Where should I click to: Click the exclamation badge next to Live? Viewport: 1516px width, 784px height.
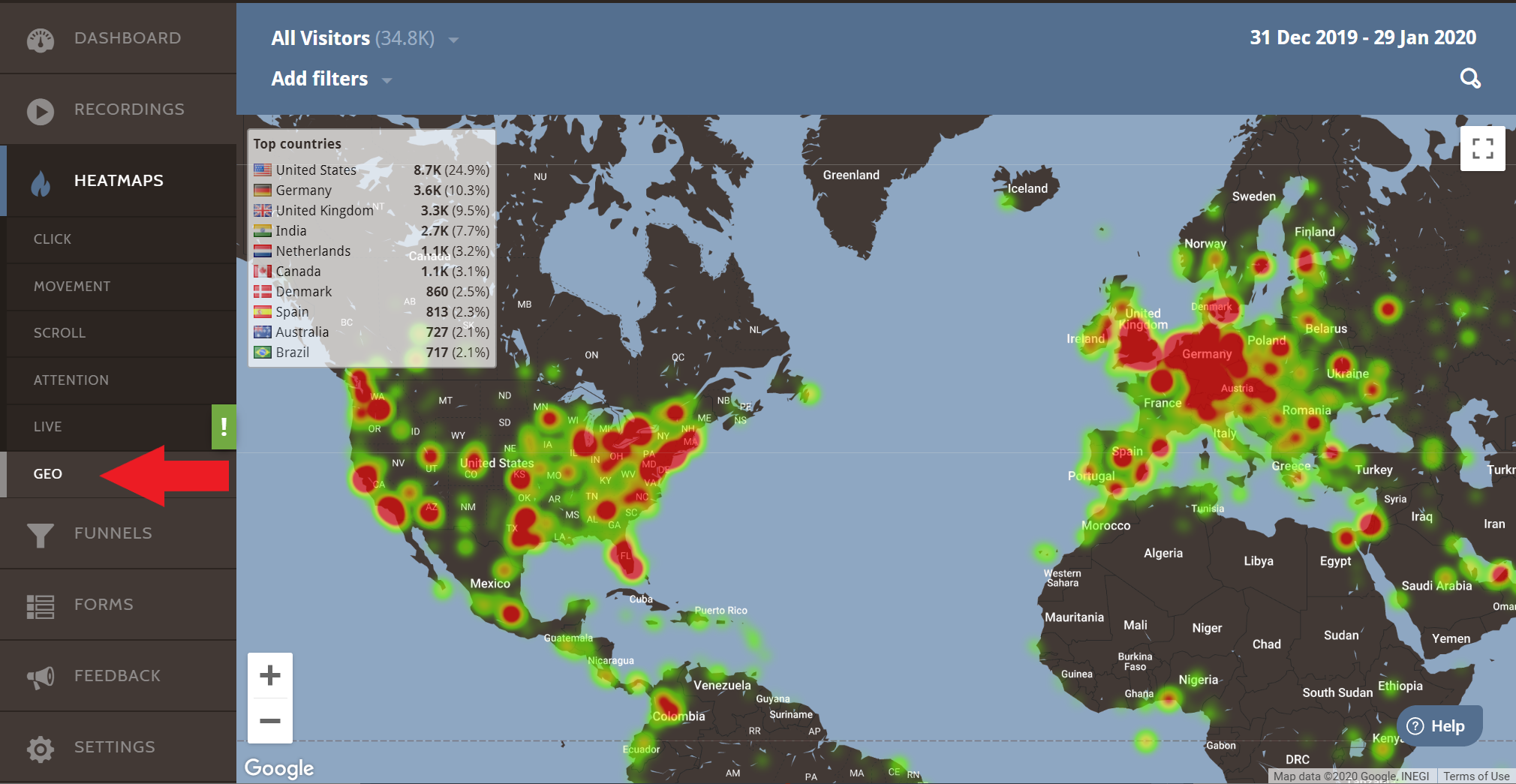(x=224, y=427)
